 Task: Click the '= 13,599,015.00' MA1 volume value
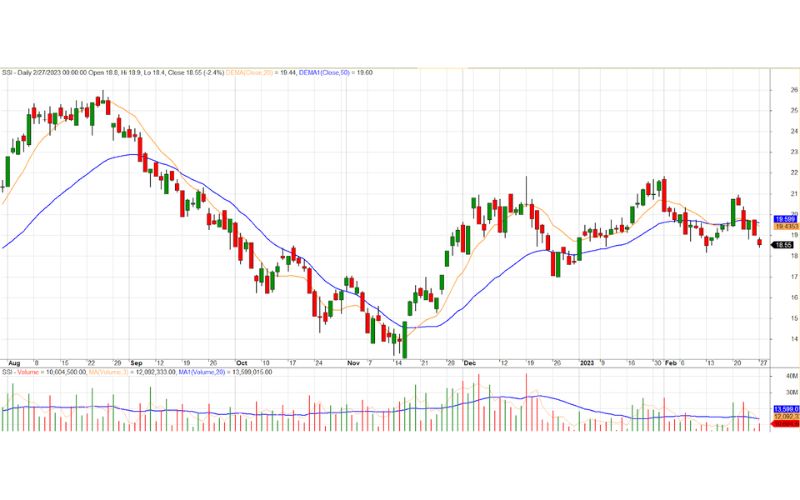[249, 372]
